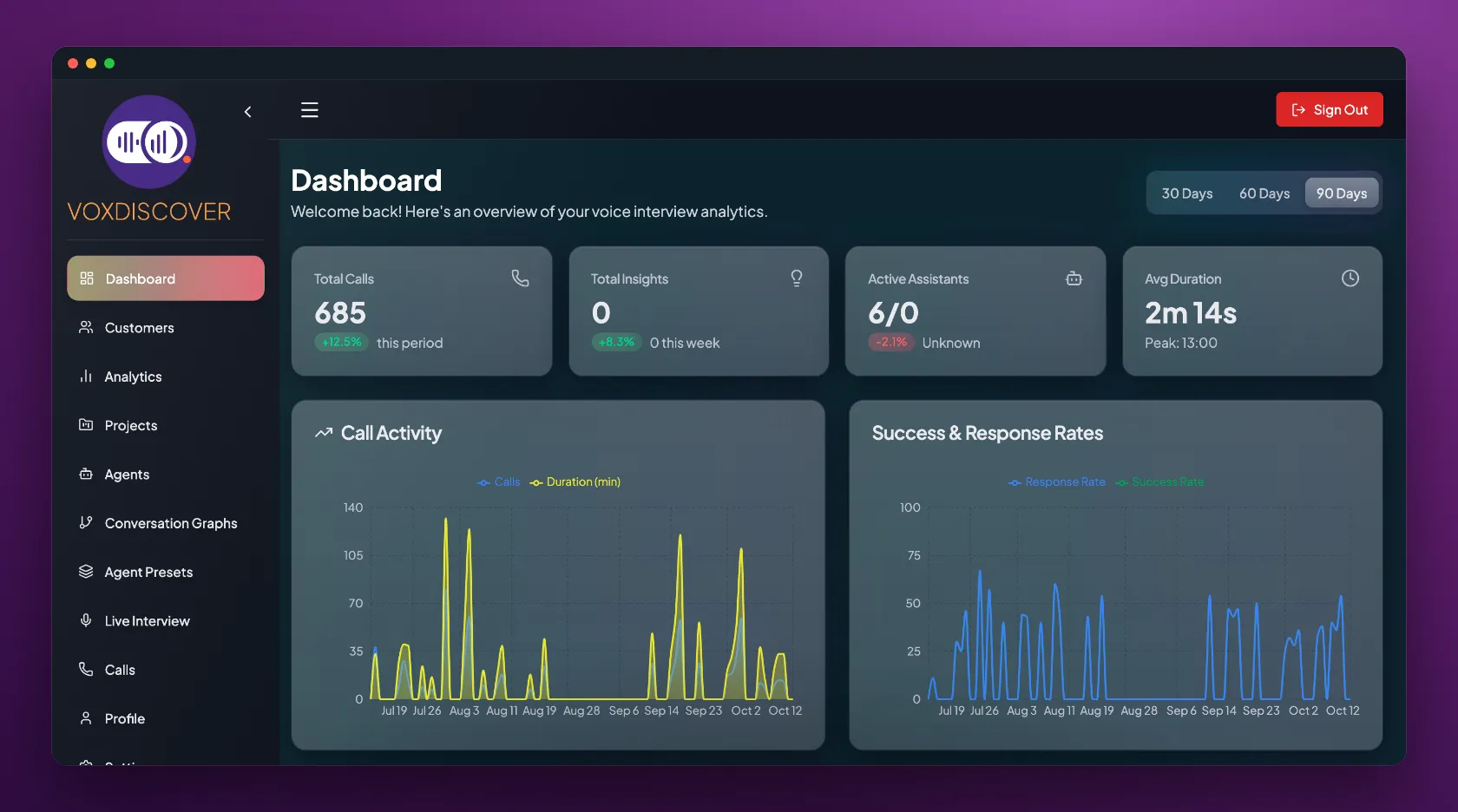Open the Live Interview page
Image resolution: width=1458 pixels, height=812 pixels.
pos(166,621)
